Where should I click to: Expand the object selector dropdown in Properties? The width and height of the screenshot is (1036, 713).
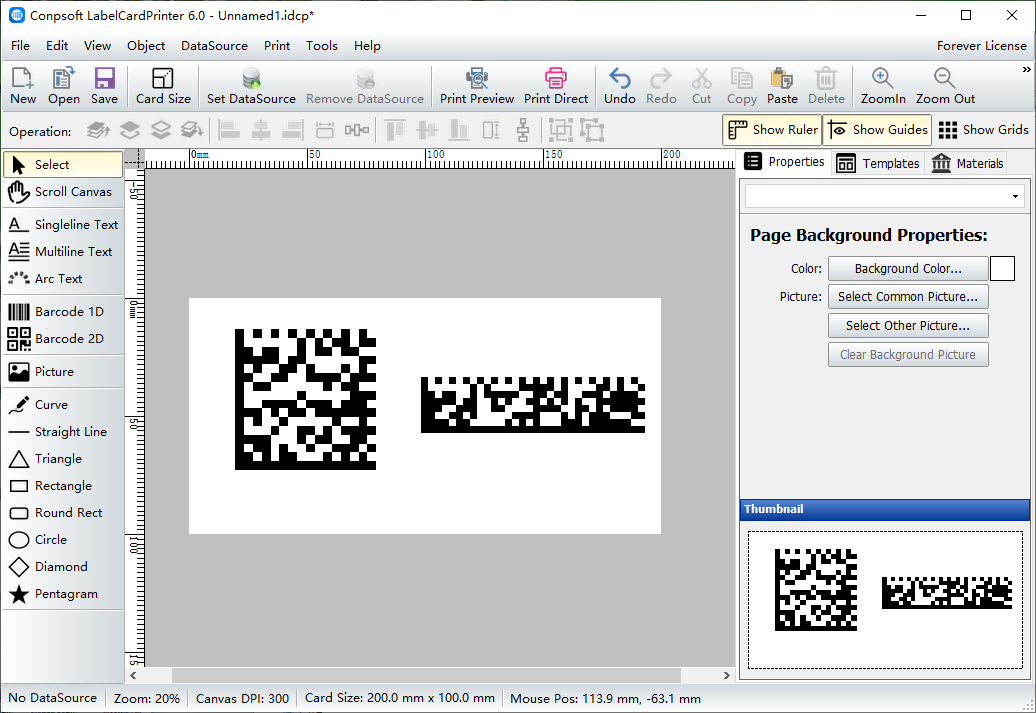tap(1016, 196)
